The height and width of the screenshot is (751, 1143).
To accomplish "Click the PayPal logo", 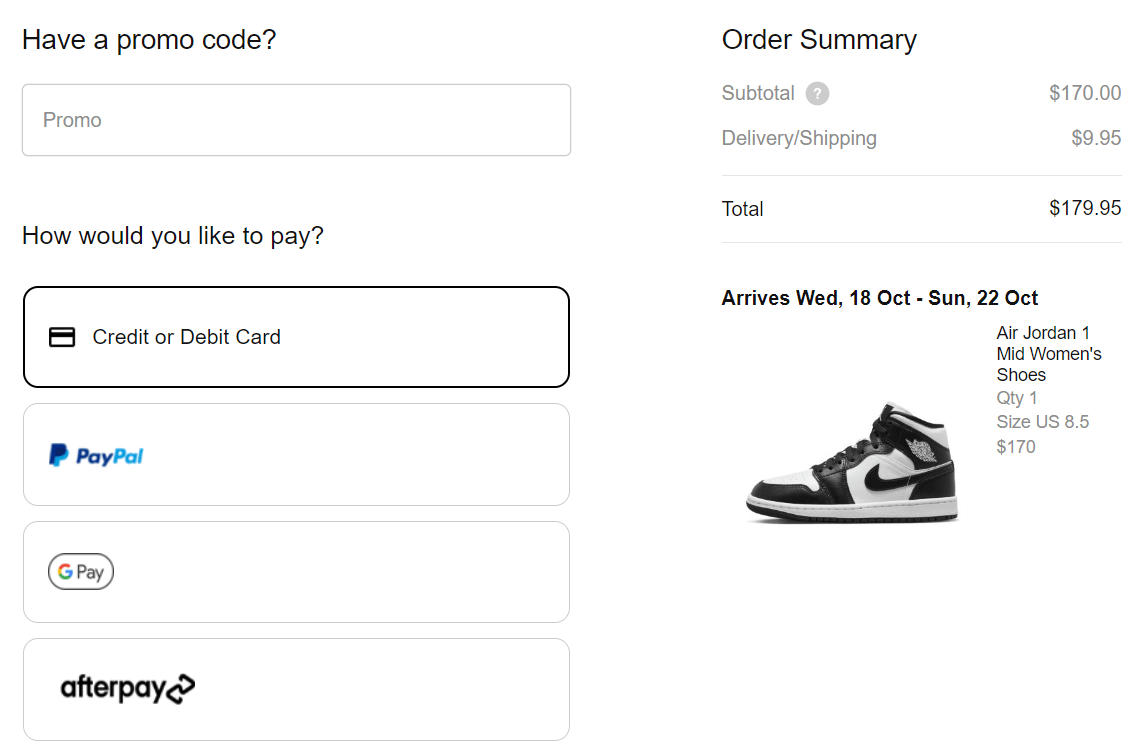I will (x=95, y=455).
